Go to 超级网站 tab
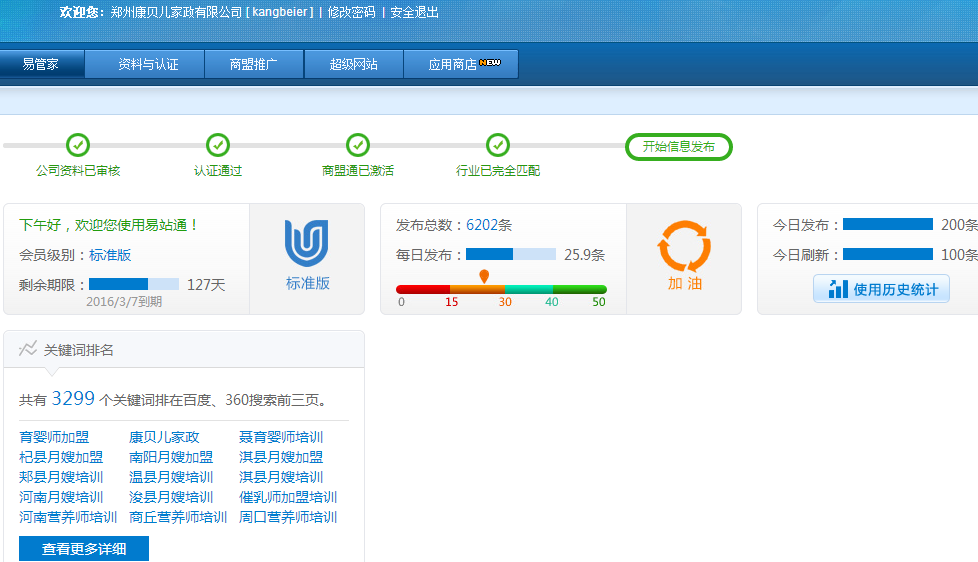This screenshot has height=562, width=978. tap(354, 64)
